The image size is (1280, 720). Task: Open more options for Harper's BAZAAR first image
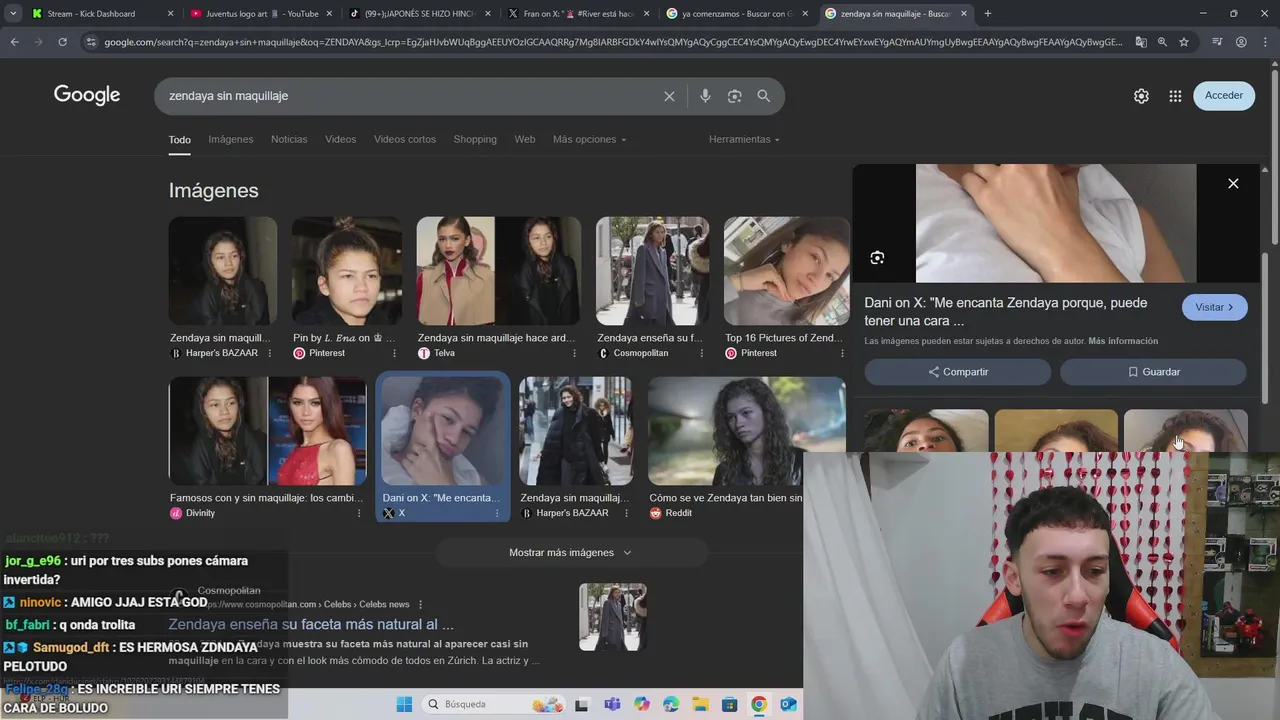270,353
